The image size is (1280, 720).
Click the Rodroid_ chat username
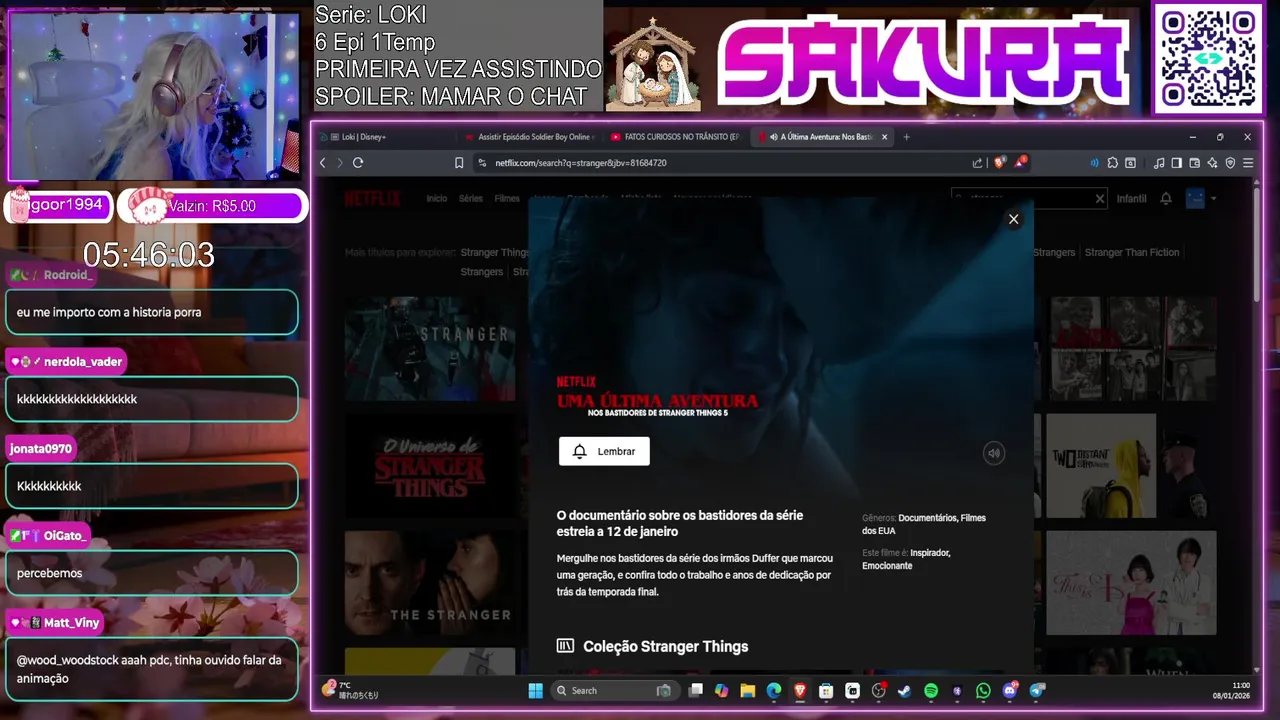[x=69, y=275]
